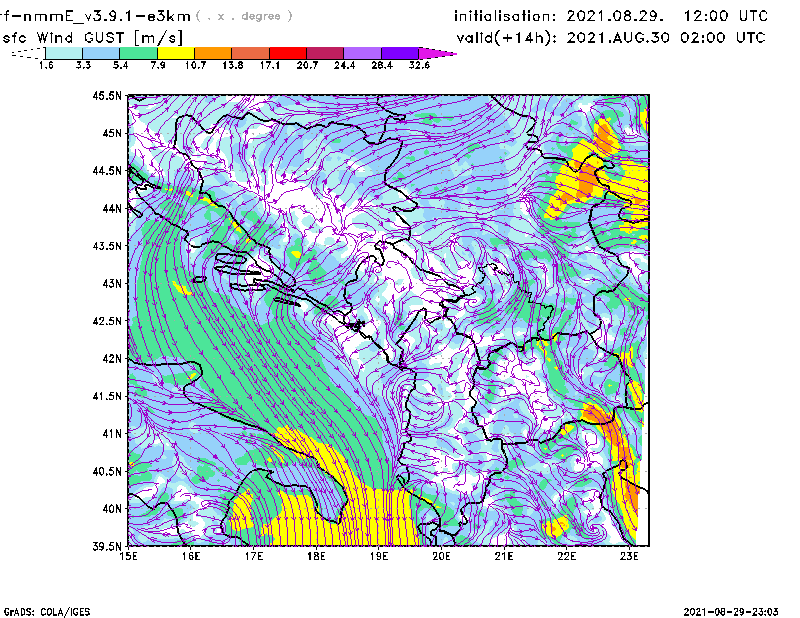Click the 16E longitude label
Screen dimensions: 800x618
click(x=191, y=556)
